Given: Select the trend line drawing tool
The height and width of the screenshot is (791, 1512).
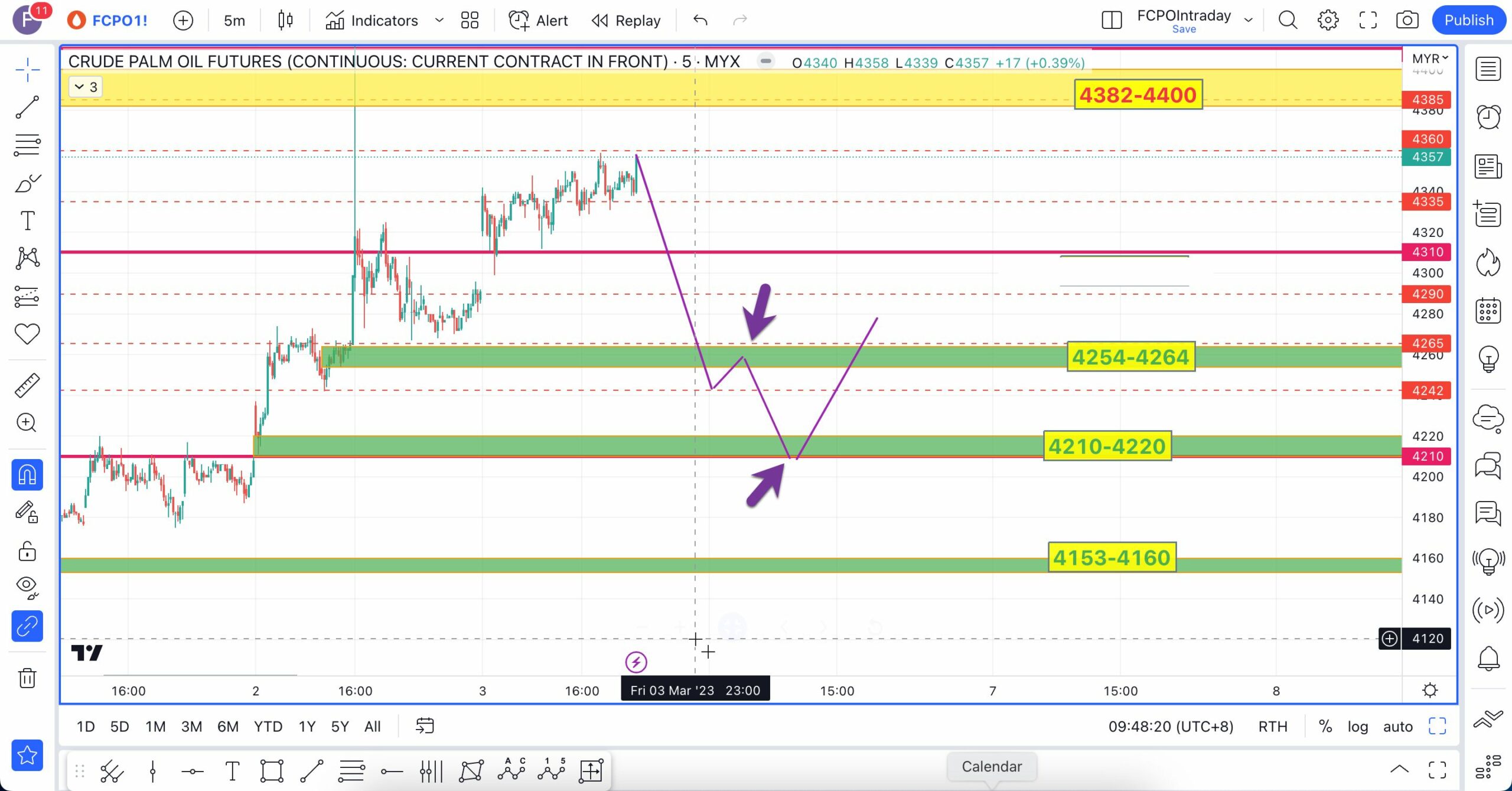Looking at the screenshot, I should click(x=27, y=108).
